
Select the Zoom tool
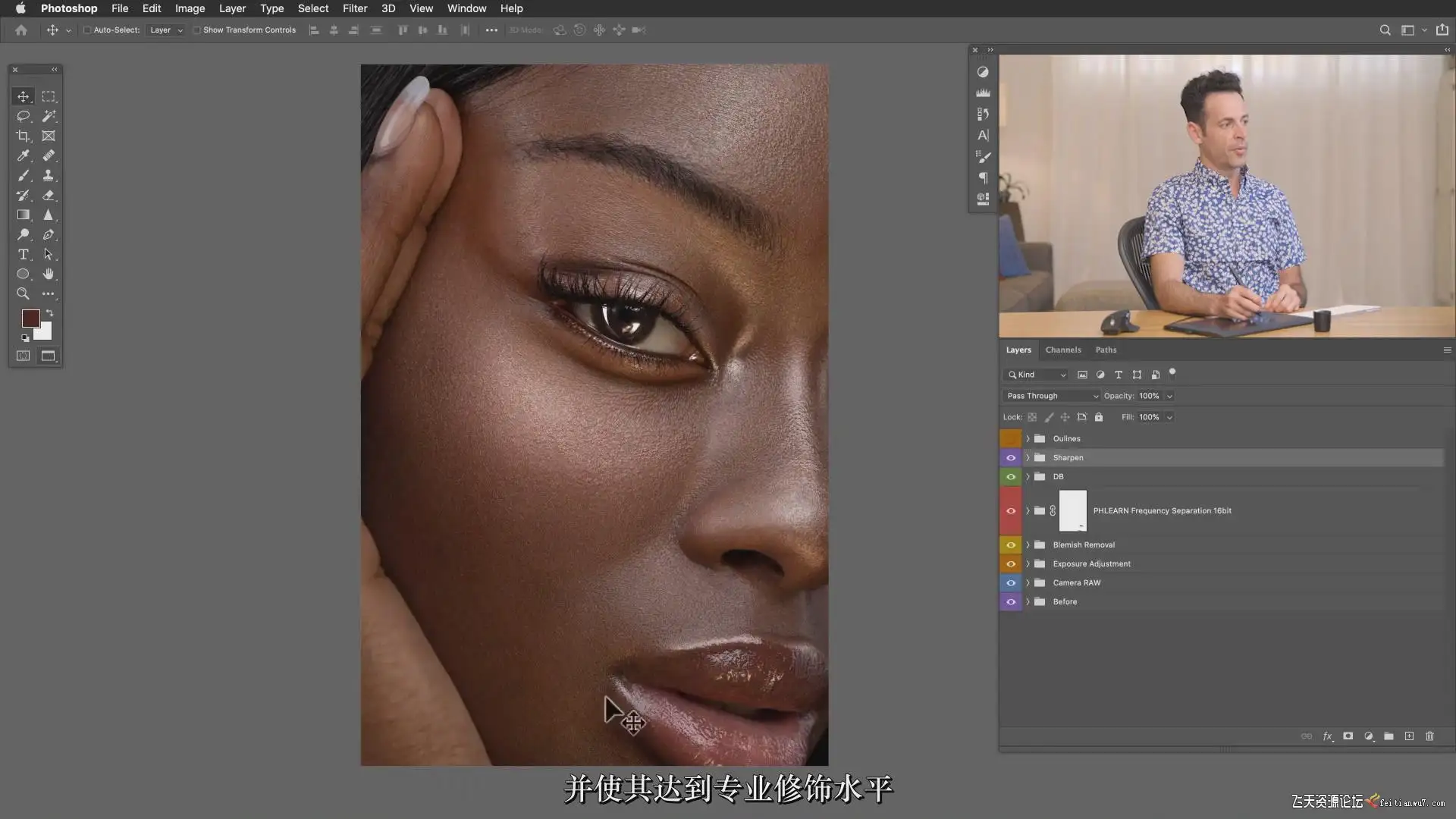[24, 294]
